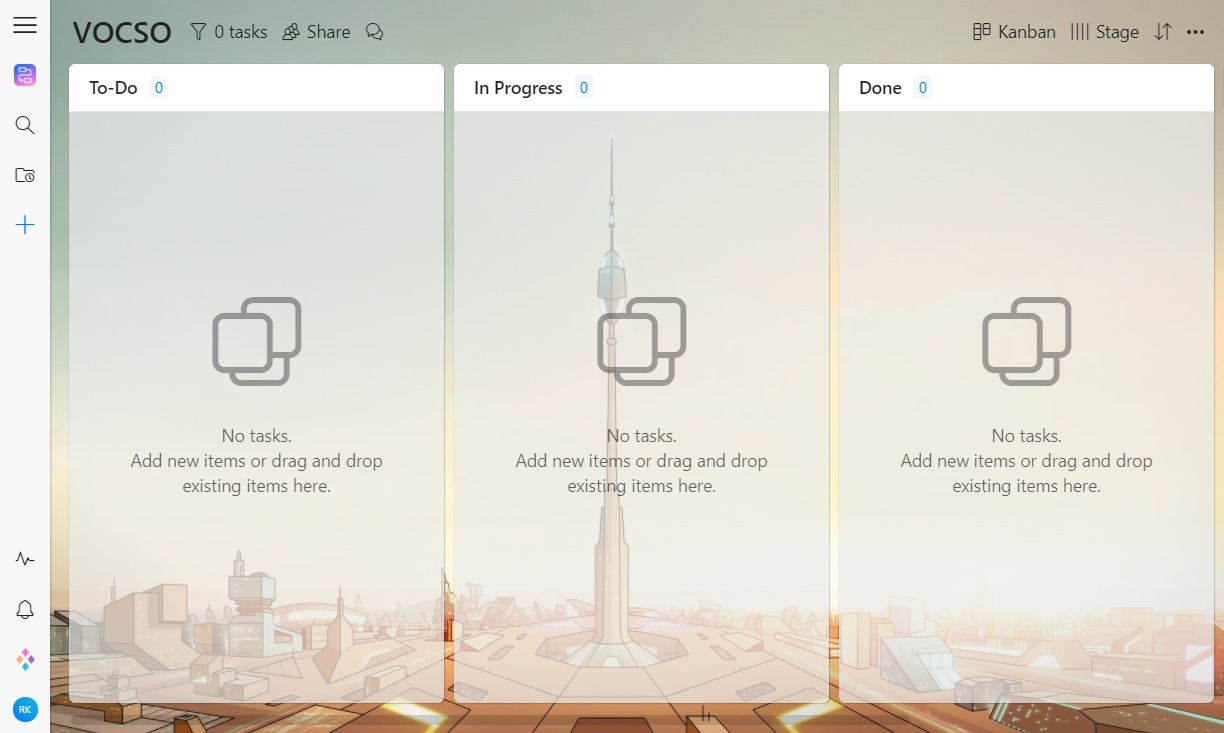
Task: Open the Stage grouping selector
Action: coord(1104,32)
